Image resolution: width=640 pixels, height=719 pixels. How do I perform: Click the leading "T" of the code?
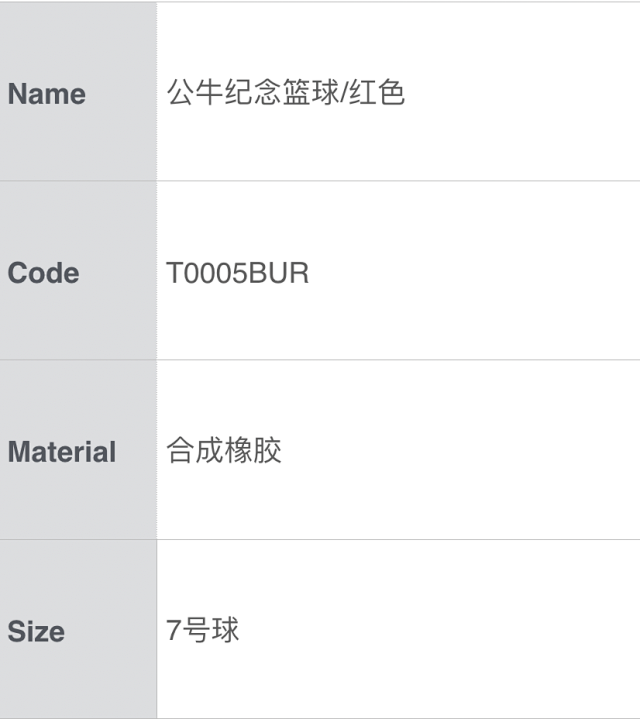175,273
